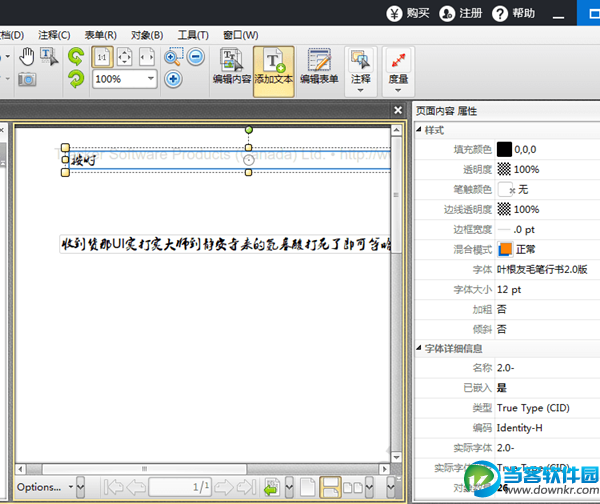Activate the camera snapshot tool
This screenshot has height=504, width=600.
pos(27,79)
